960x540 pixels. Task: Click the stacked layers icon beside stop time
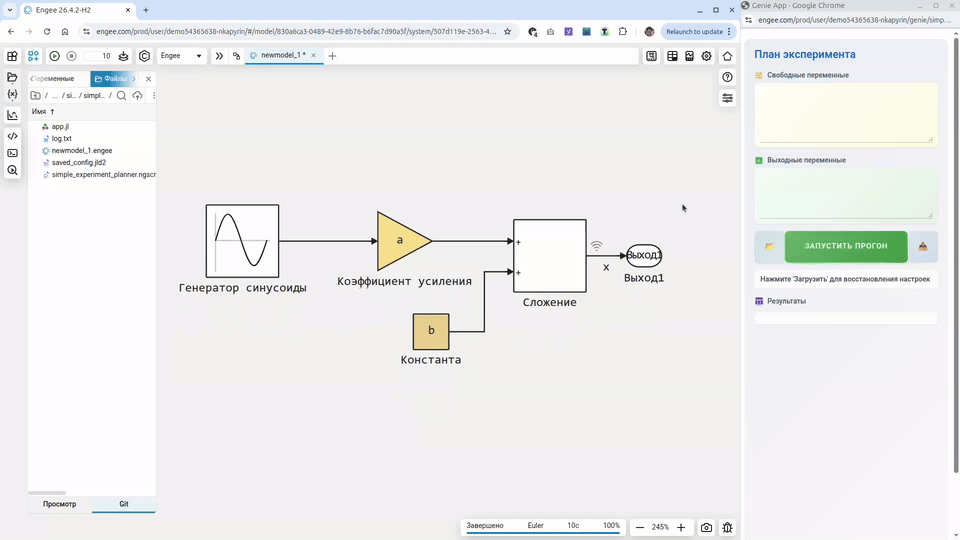point(124,56)
